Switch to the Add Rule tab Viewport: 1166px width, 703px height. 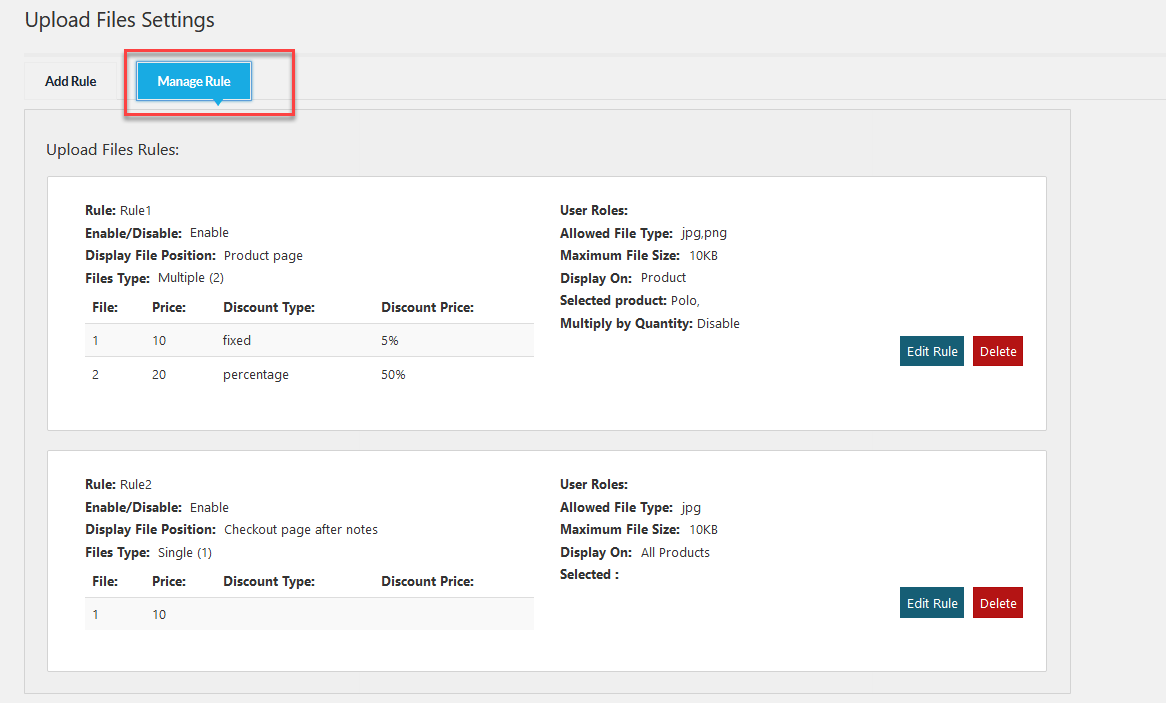[x=70, y=81]
